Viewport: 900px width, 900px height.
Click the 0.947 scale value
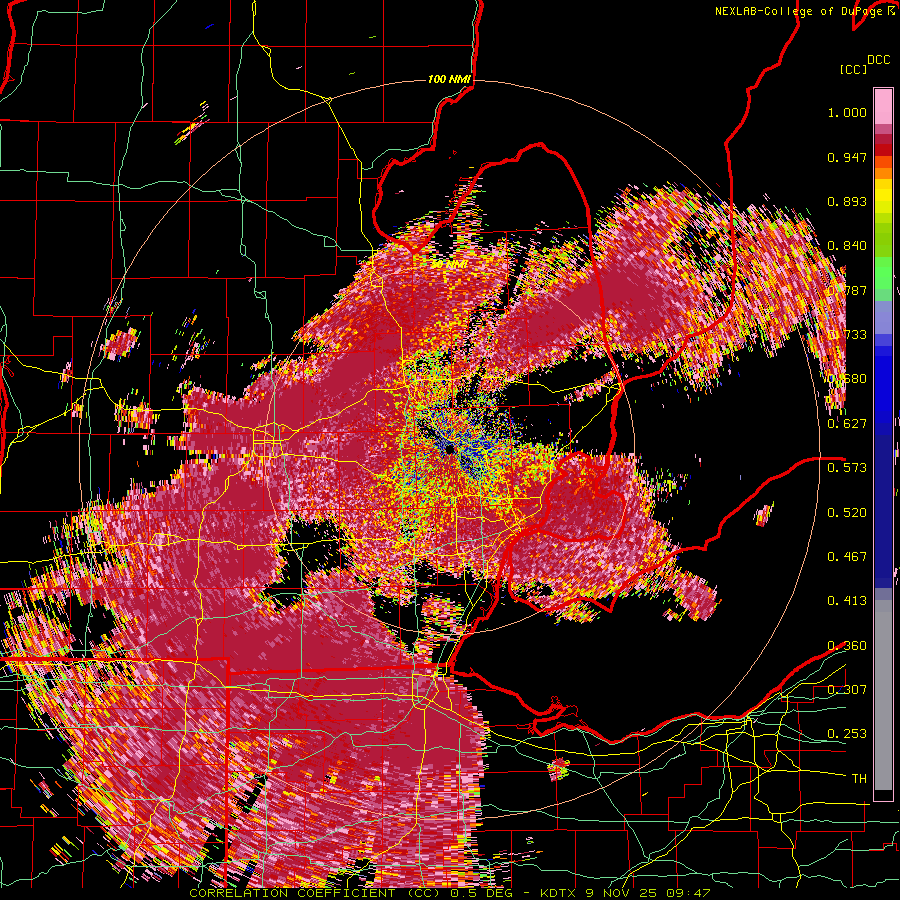(847, 157)
